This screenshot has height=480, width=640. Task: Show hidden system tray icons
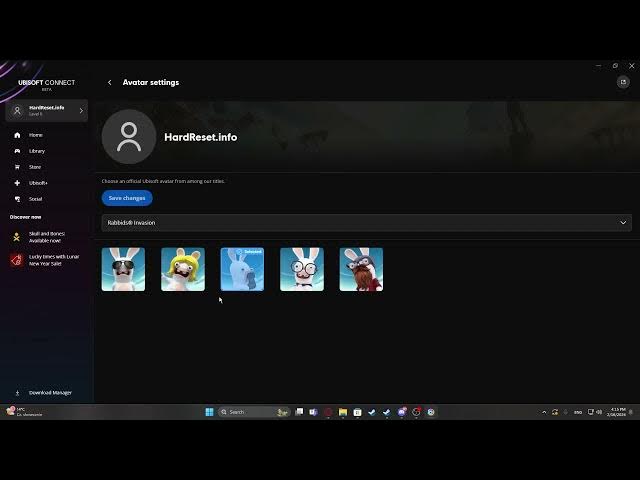coord(544,412)
